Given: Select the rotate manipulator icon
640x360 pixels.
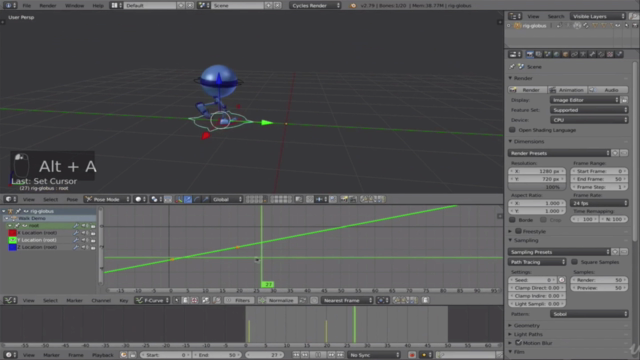Looking at the screenshot, I should pyautogui.click(x=197, y=199).
